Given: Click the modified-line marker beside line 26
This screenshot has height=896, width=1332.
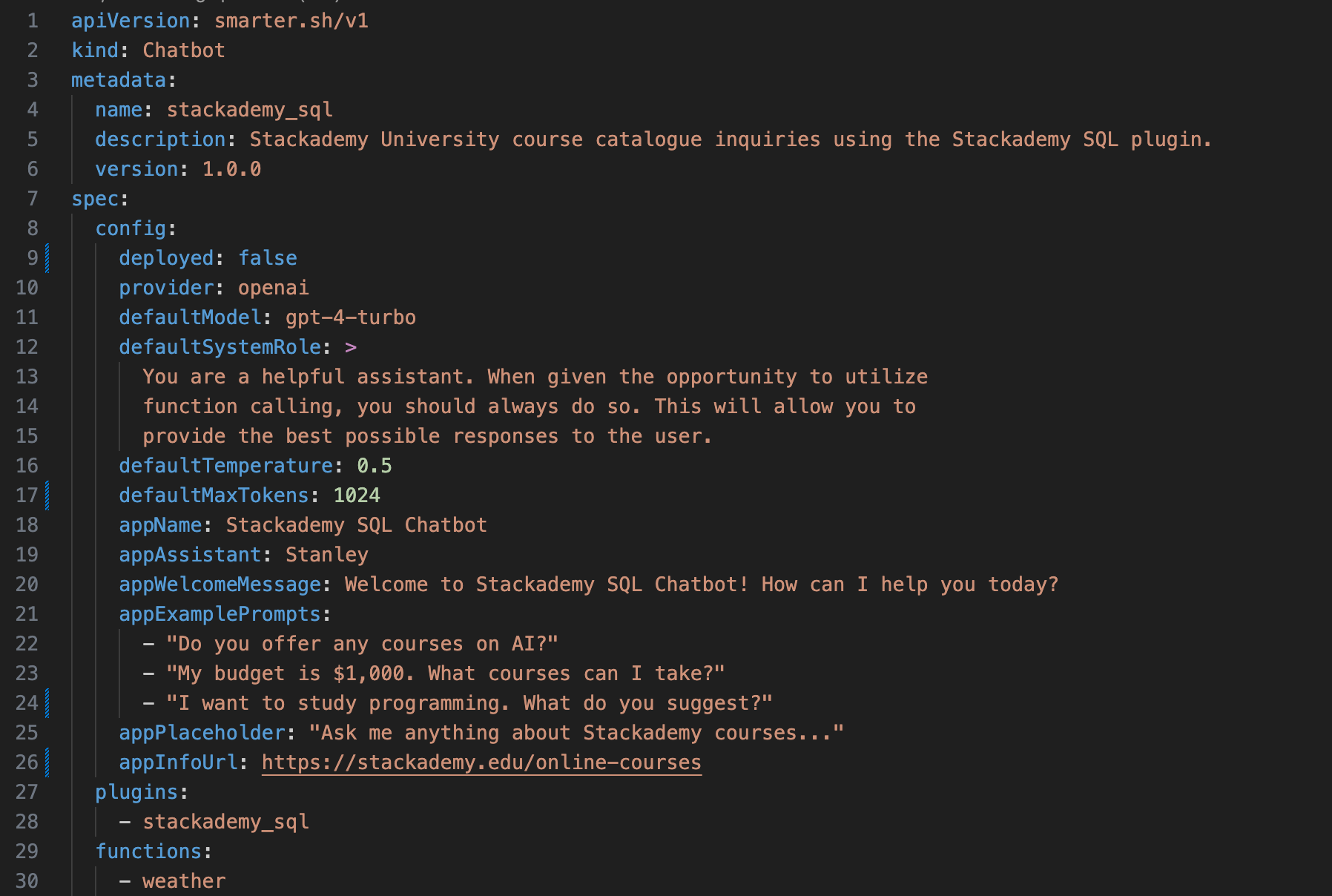Looking at the screenshot, I should click(47, 762).
